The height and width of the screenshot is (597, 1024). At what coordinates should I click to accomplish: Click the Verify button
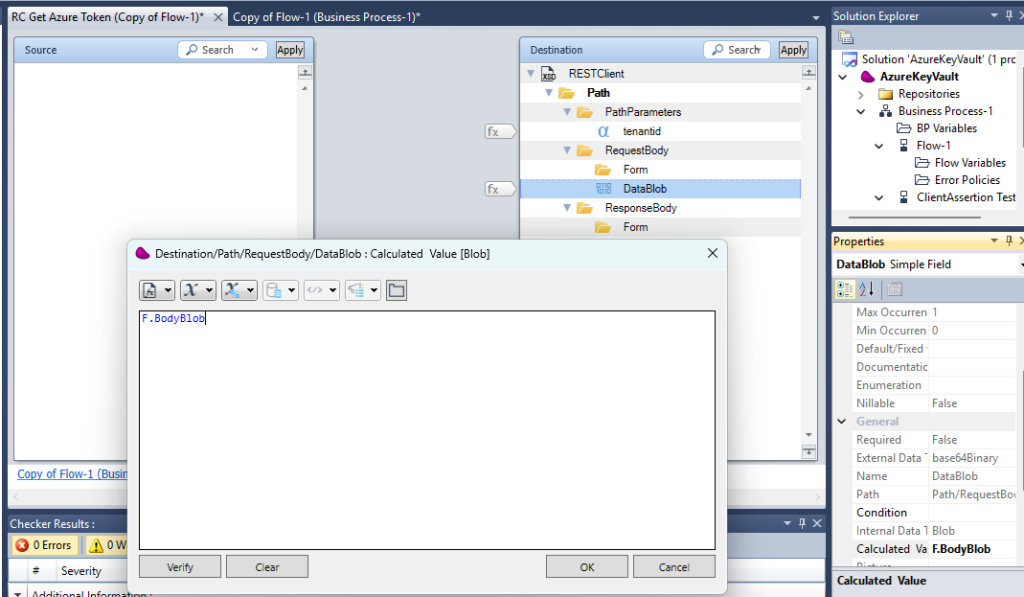pyautogui.click(x=180, y=567)
